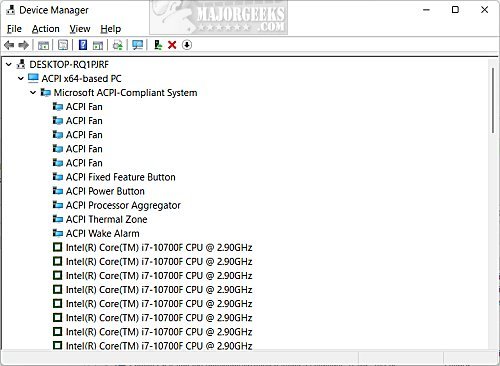Click the icon beside ACPI Power Button
Screen dimensions: 500x366
pyautogui.click(x=58, y=191)
